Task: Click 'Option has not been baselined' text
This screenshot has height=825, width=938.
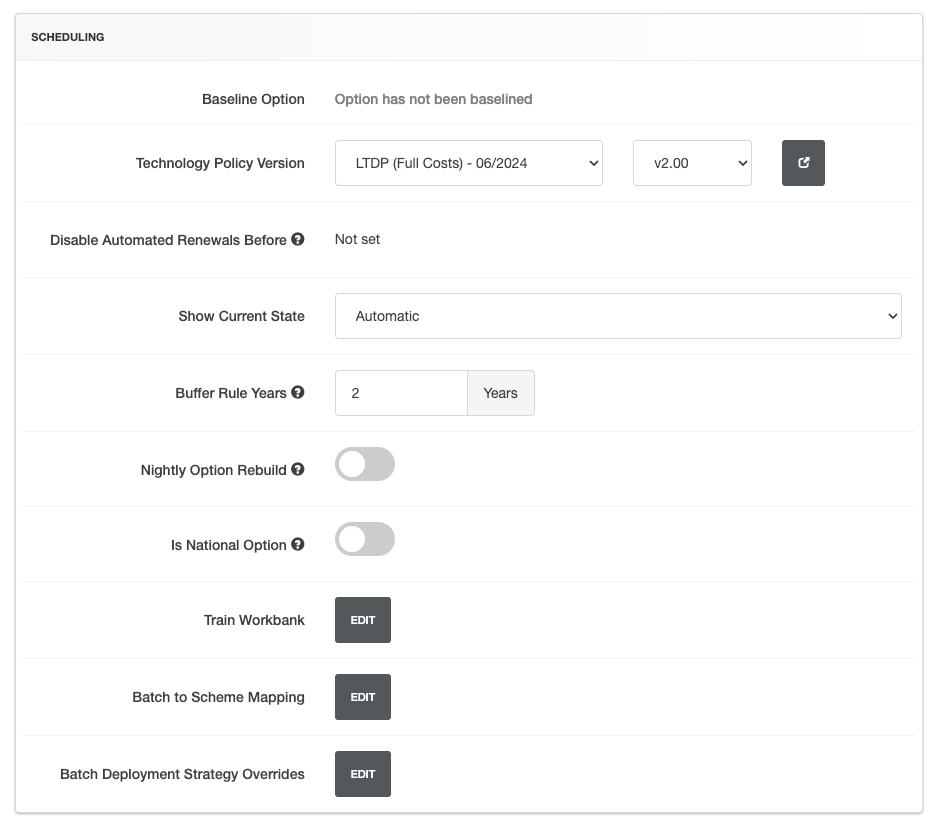Action: (433, 99)
